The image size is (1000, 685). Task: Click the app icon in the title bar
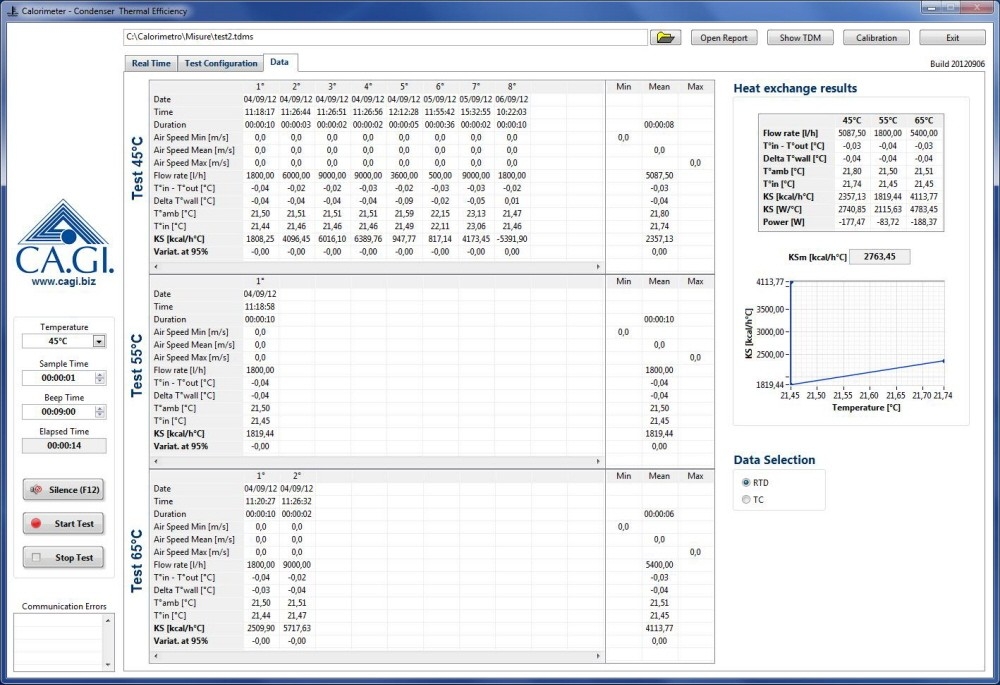click(11, 11)
